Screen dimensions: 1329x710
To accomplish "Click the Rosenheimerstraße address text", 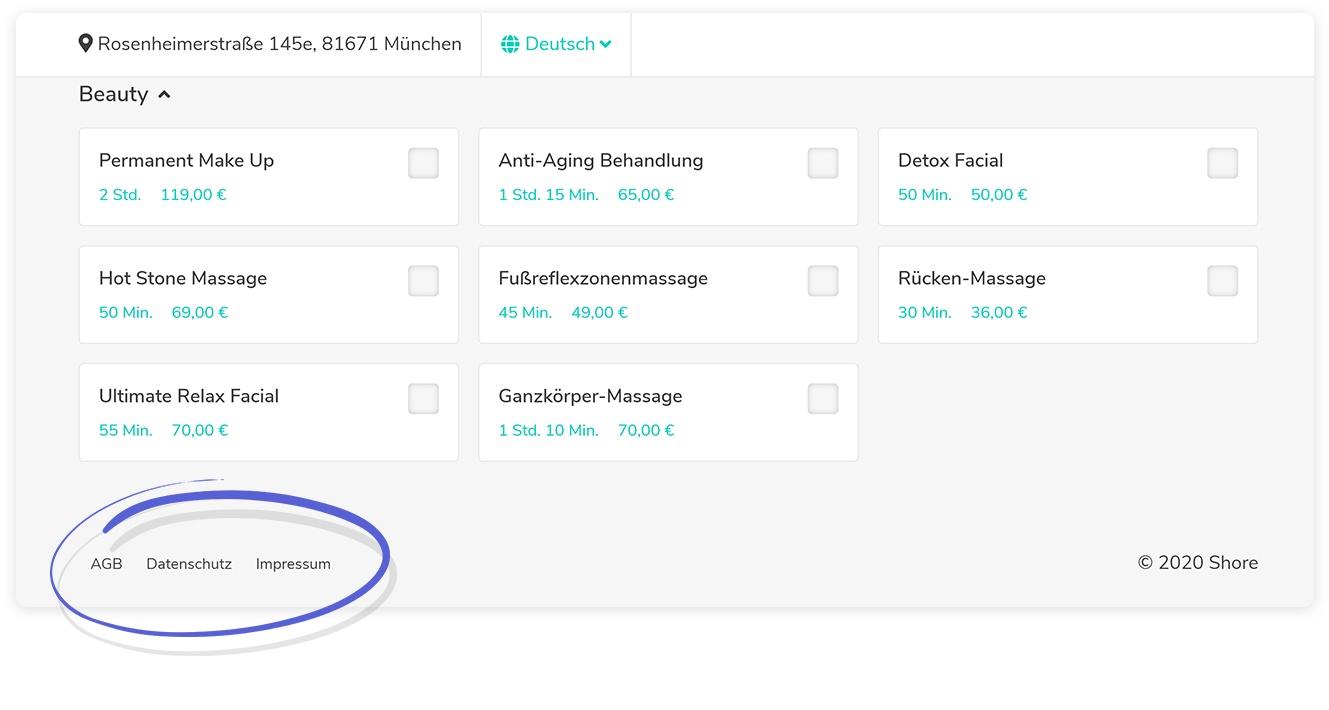I will [279, 44].
